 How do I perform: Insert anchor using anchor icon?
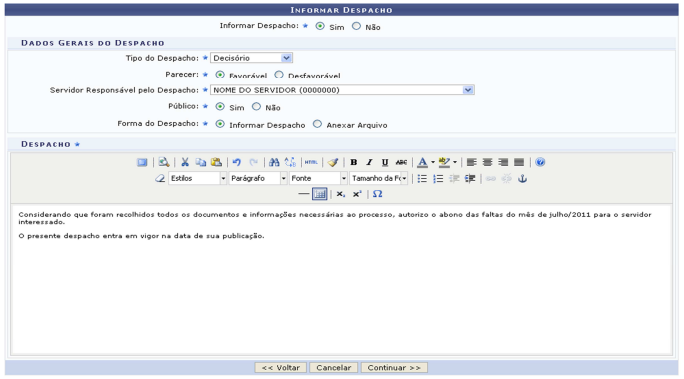522,178
